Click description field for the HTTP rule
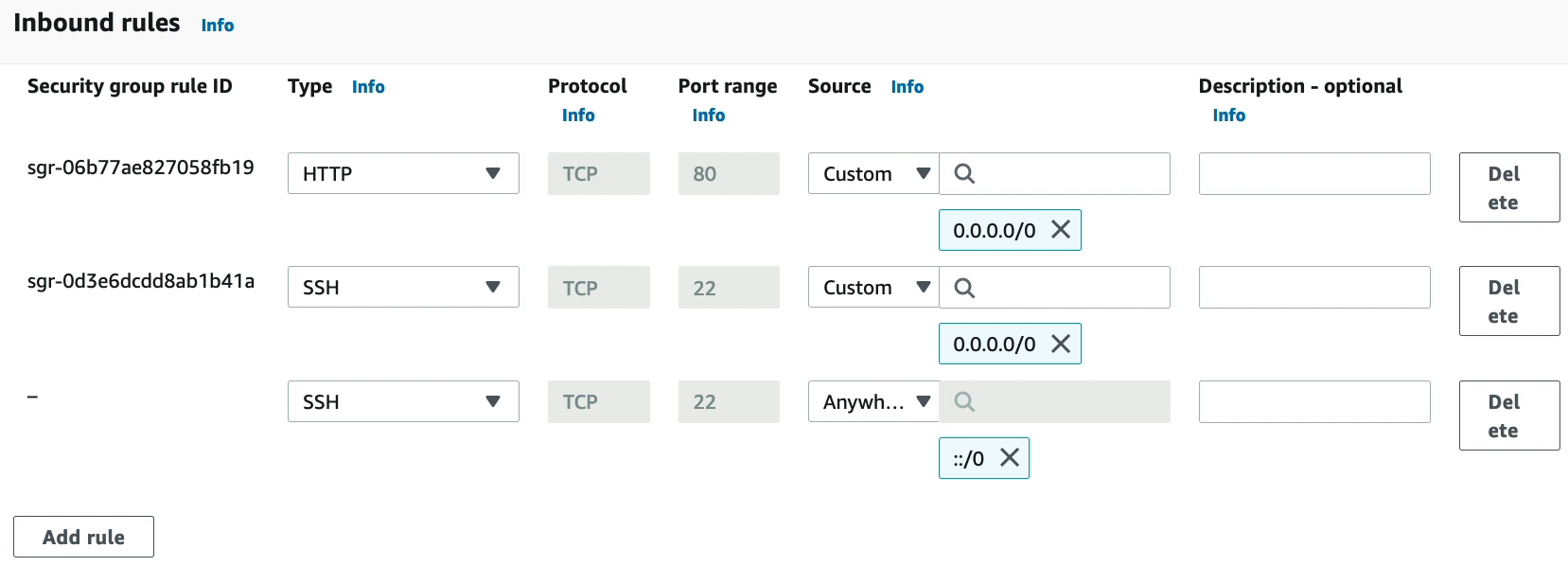Image resolution: width=1568 pixels, height=566 pixels. [1313, 174]
